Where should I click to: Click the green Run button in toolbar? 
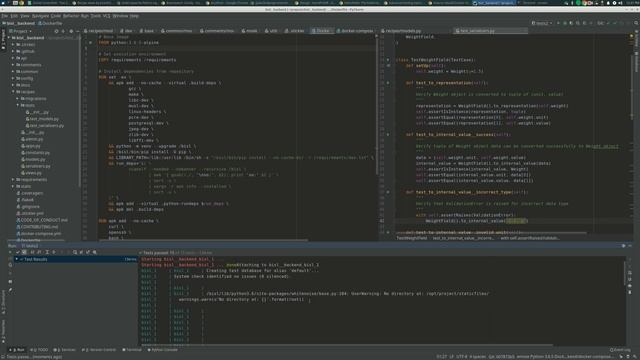558,23
